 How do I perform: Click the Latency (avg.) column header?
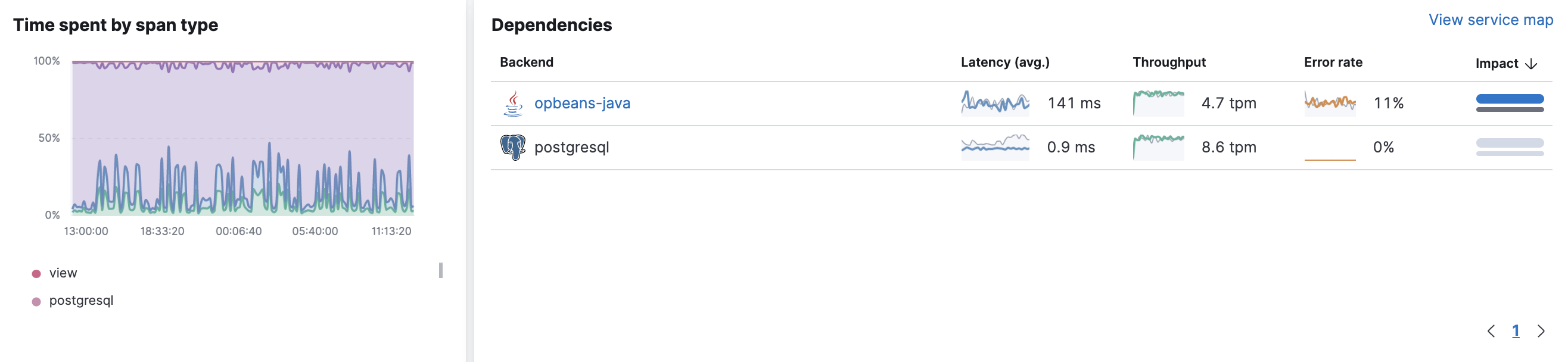coord(1005,63)
